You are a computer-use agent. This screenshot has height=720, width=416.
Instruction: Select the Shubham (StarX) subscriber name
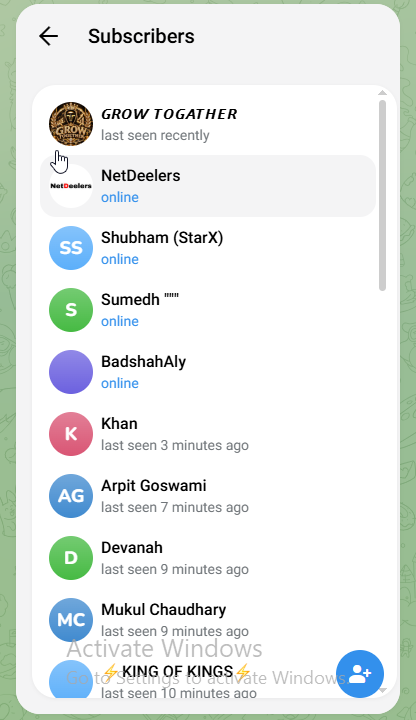[x=162, y=238]
